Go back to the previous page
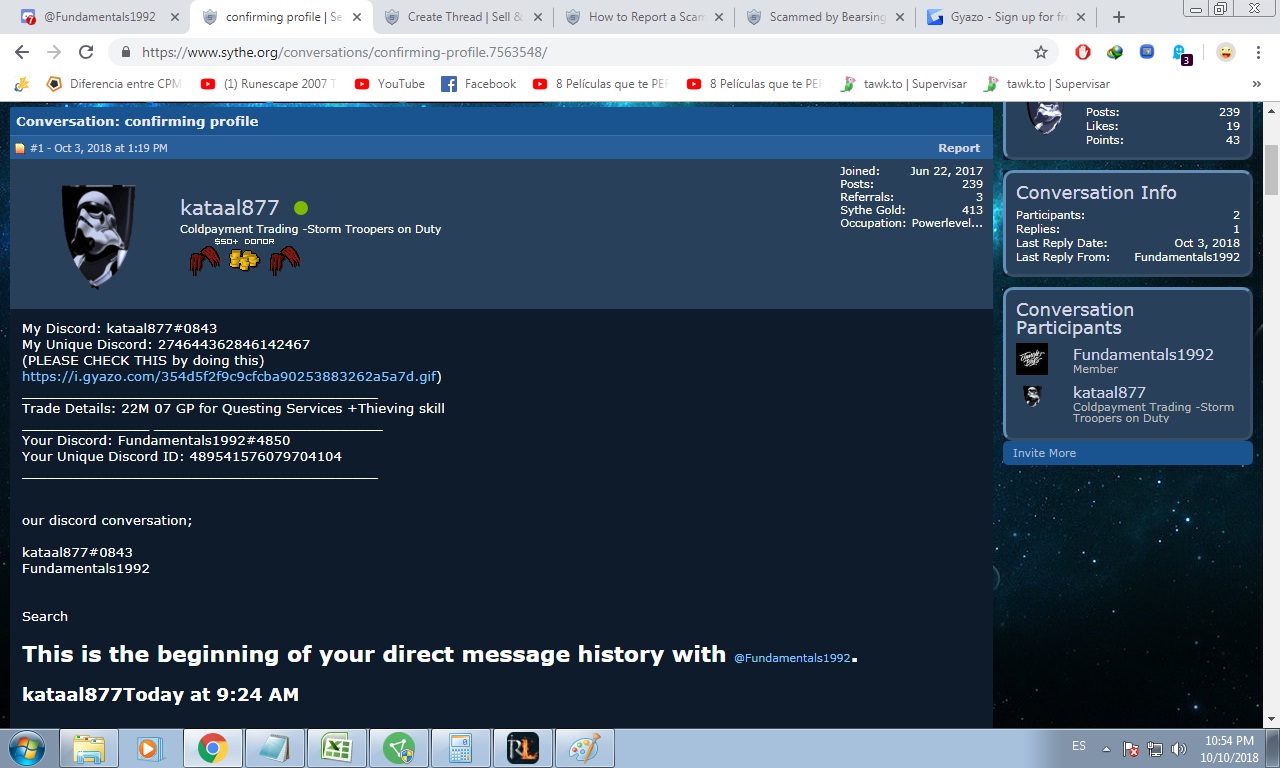1280x768 pixels. [x=22, y=52]
